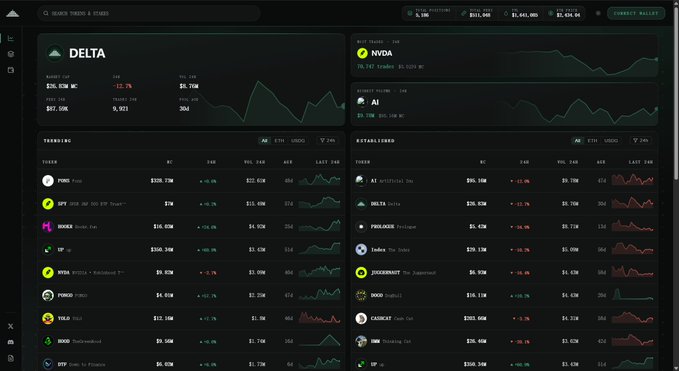Screen dimensions: 679x371
Task: Select the USDC filter in Trending panel
Action: pos(298,141)
